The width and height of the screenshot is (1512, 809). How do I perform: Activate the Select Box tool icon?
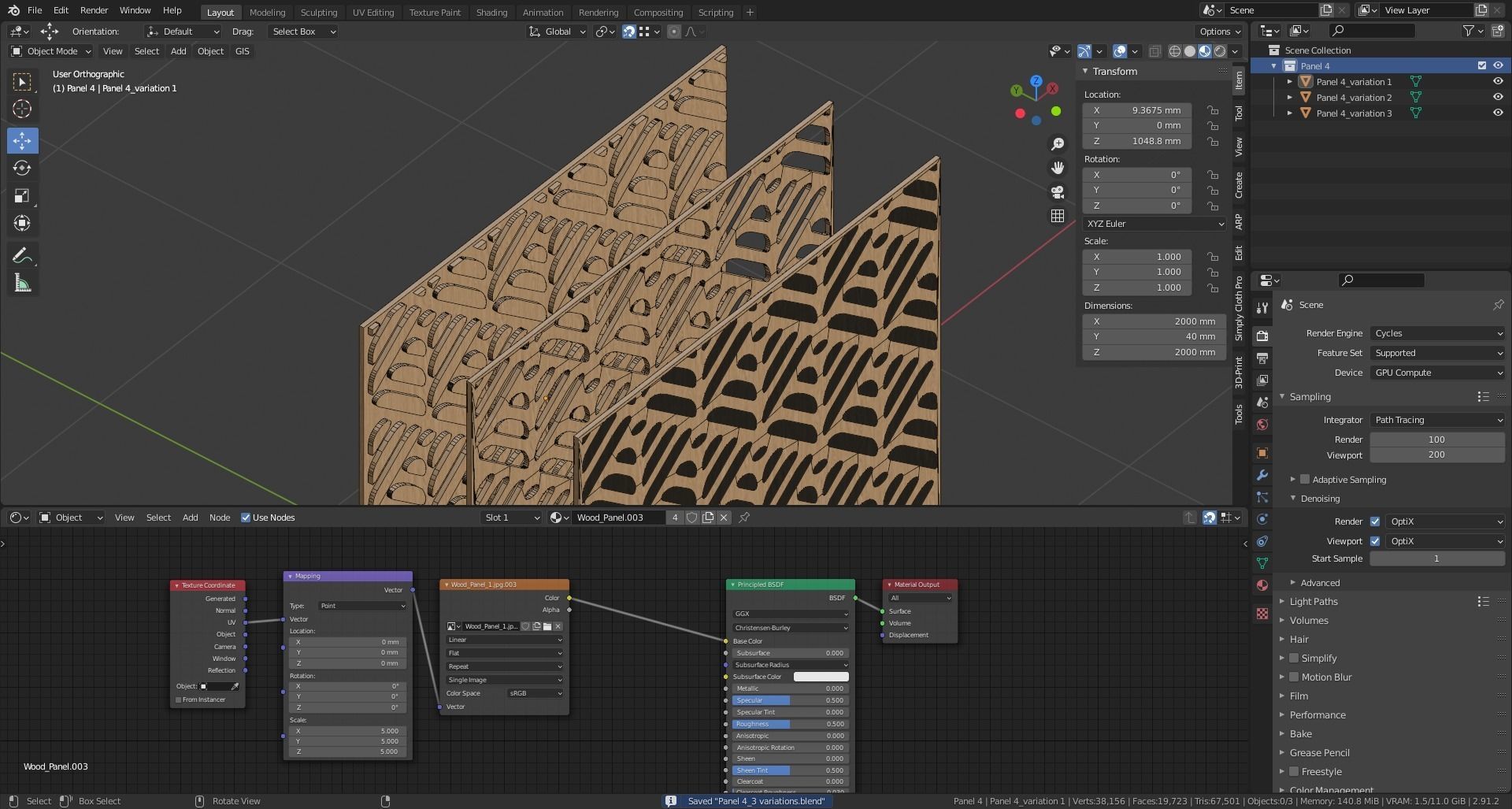(22, 81)
